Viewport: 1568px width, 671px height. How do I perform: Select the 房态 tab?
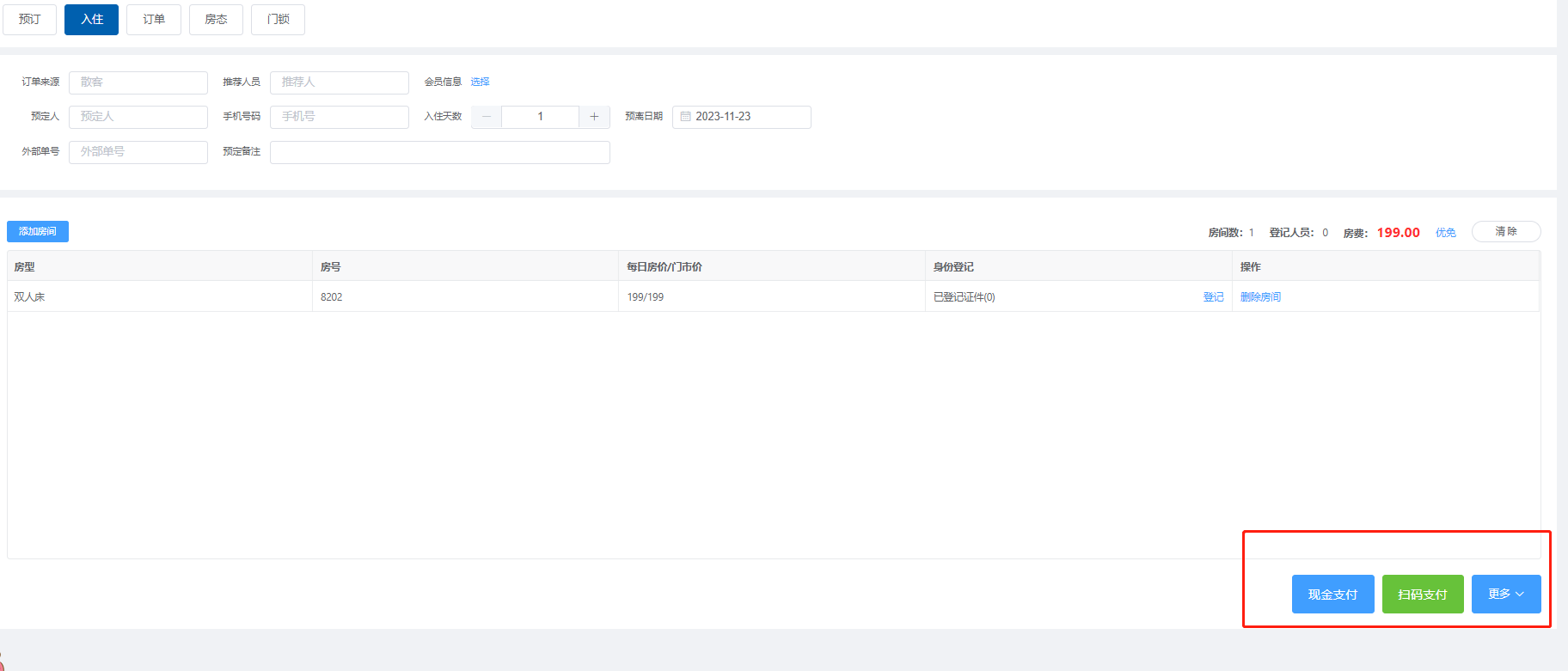pos(216,19)
